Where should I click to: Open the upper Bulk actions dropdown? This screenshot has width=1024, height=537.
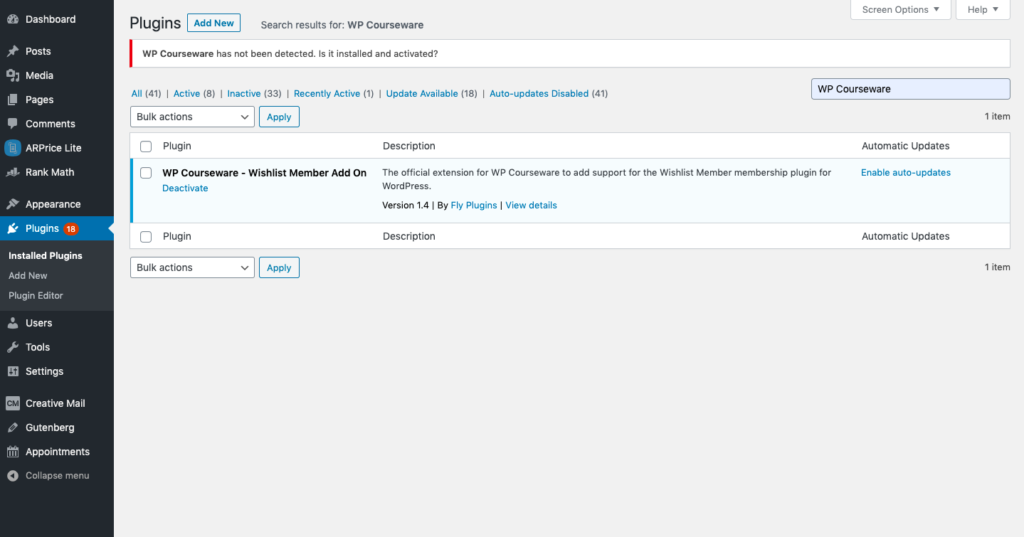click(x=192, y=117)
